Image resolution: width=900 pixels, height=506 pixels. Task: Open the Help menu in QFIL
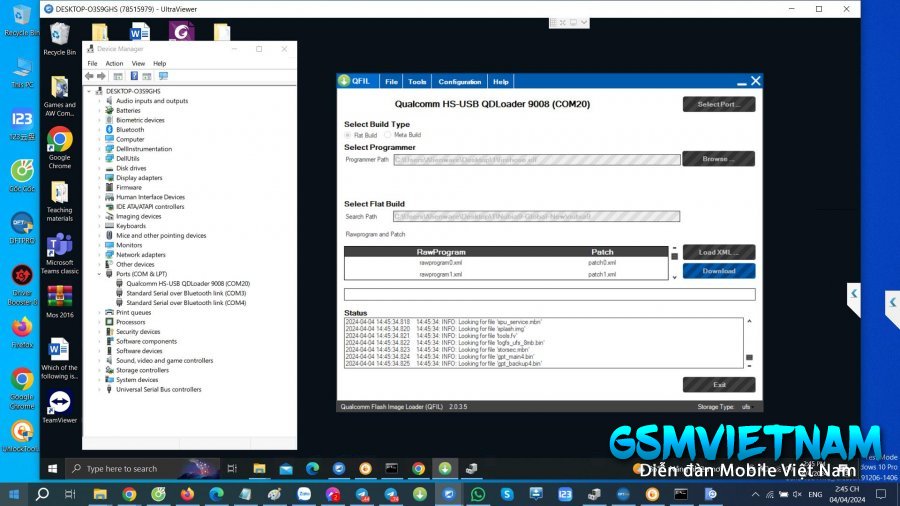click(501, 81)
